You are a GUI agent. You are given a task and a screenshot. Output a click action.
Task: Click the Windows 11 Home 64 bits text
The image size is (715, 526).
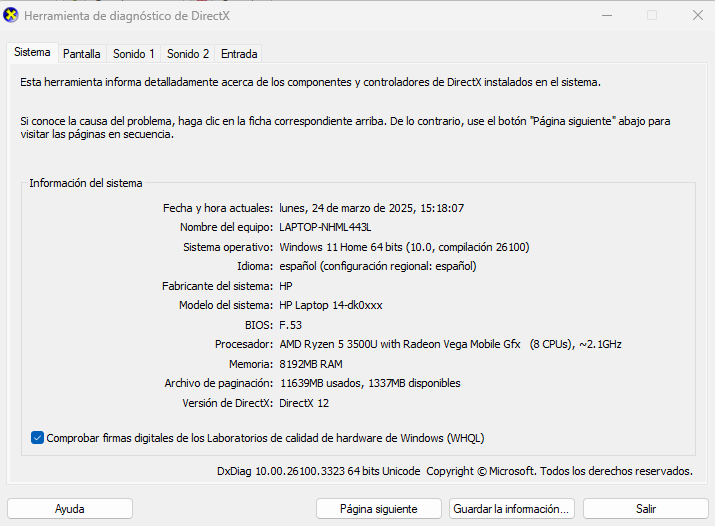[341, 247]
